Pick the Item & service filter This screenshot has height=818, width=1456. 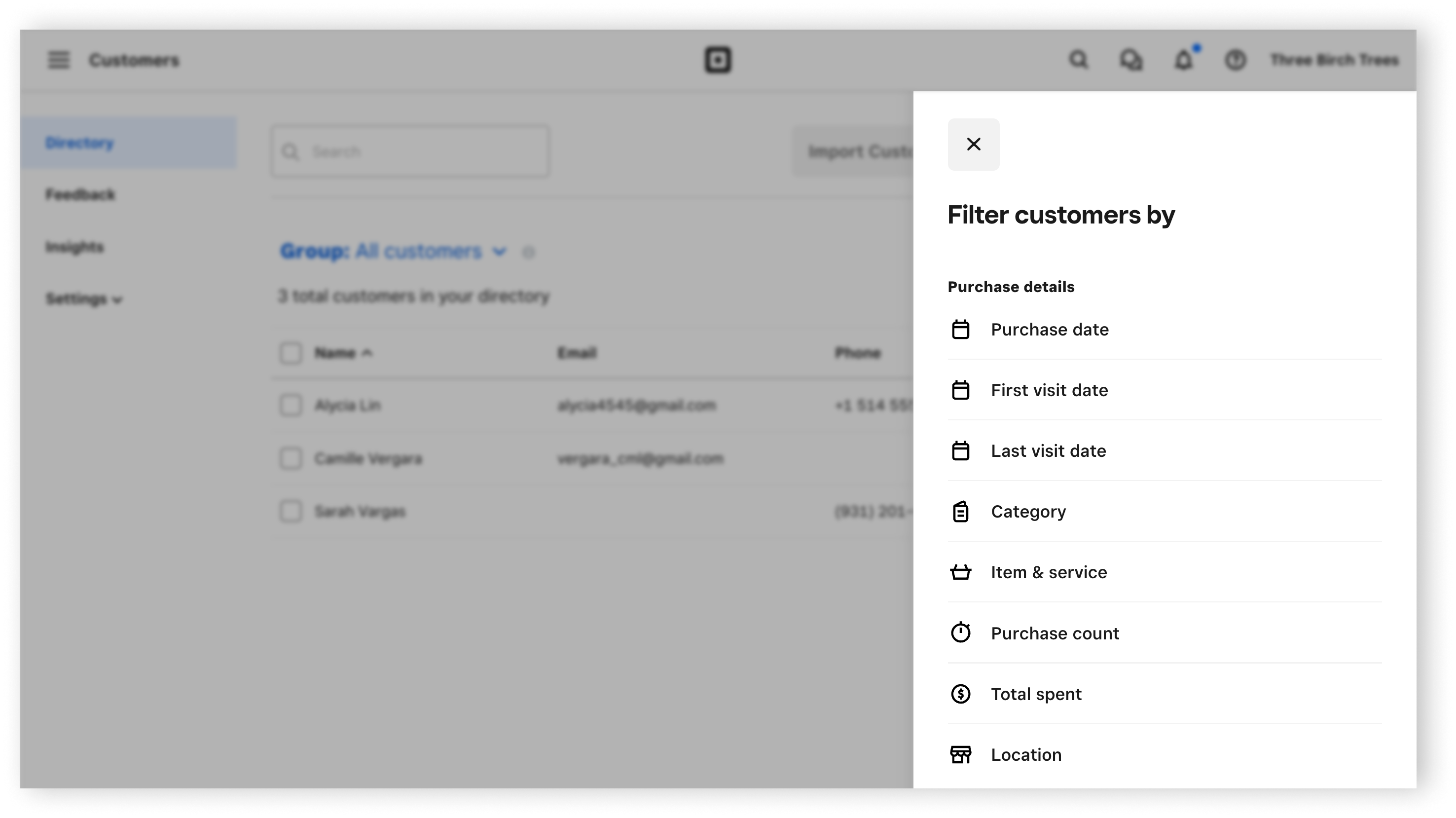1049,573
